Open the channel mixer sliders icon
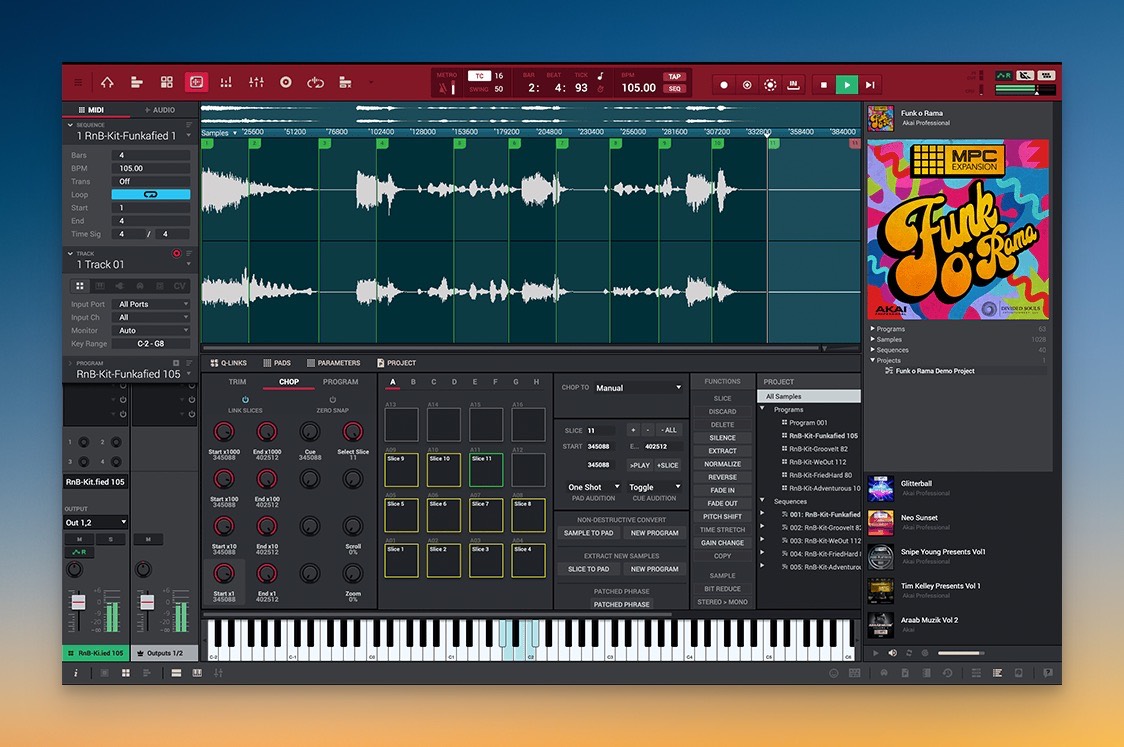The image size is (1124, 747). coord(256,83)
